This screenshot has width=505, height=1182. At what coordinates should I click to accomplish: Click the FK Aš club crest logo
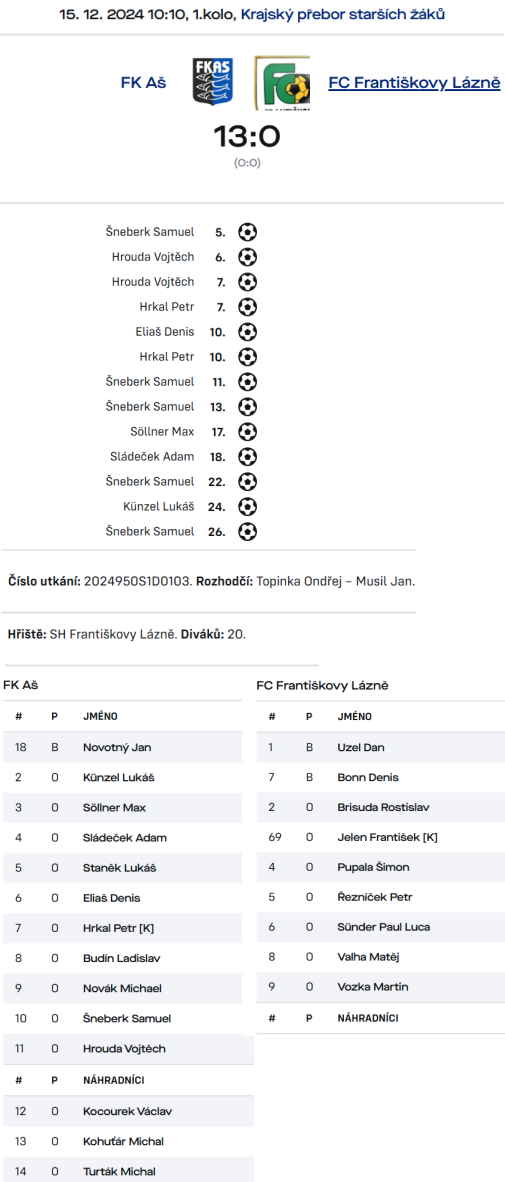[213, 82]
